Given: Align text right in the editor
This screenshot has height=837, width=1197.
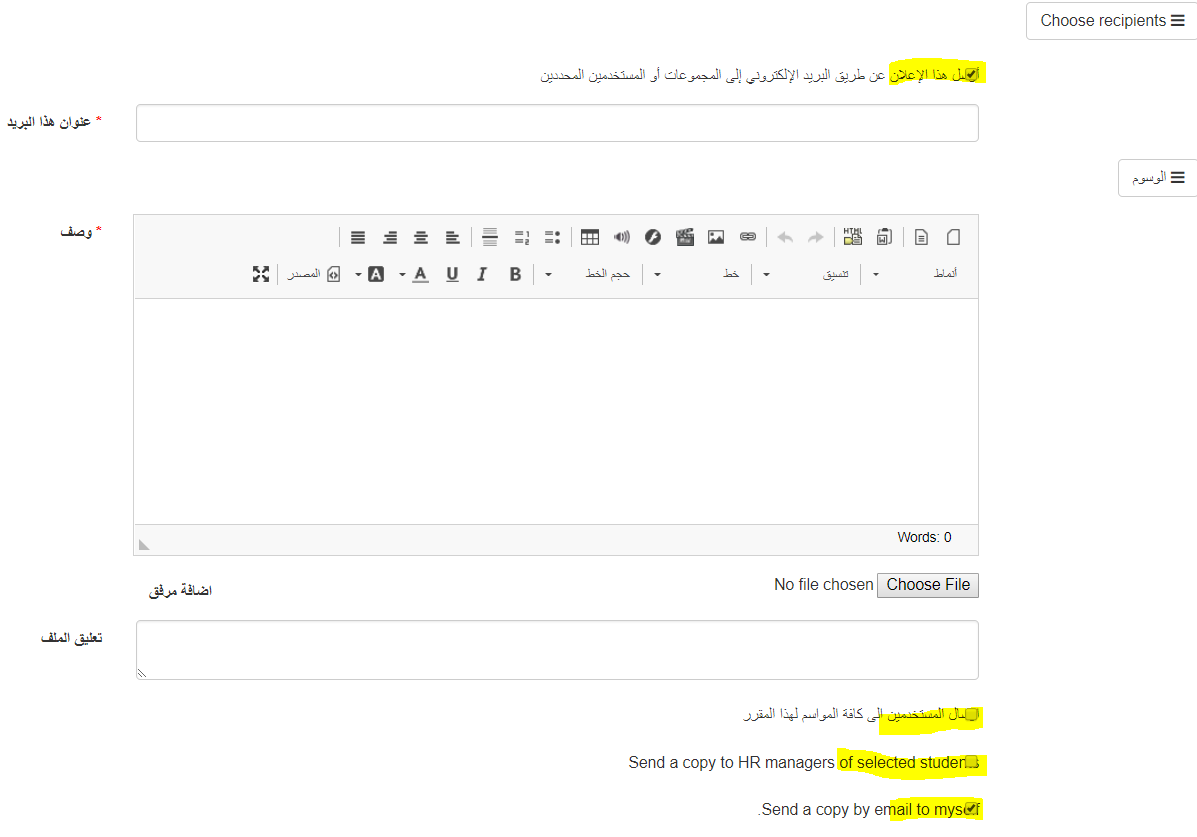Looking at the screenshot, I should coord(389,238).
